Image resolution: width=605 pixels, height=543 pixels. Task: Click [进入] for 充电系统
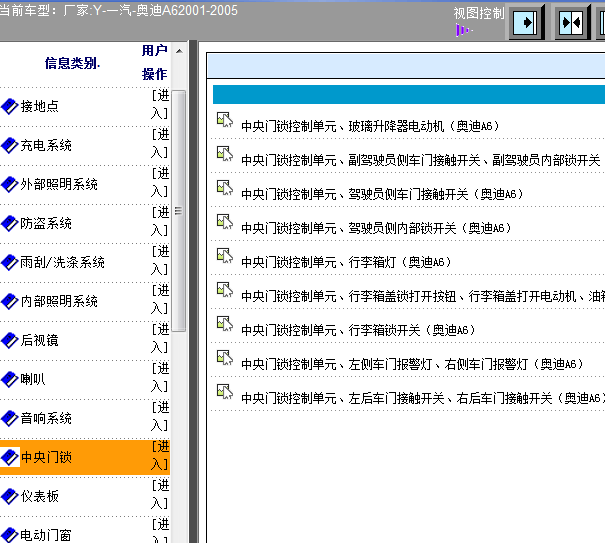coord(160,143)
